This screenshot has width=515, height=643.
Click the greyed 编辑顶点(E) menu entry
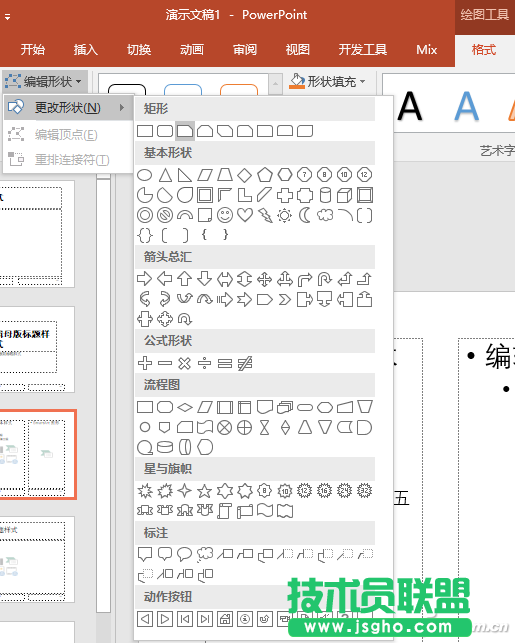click(x=68, y=134)
